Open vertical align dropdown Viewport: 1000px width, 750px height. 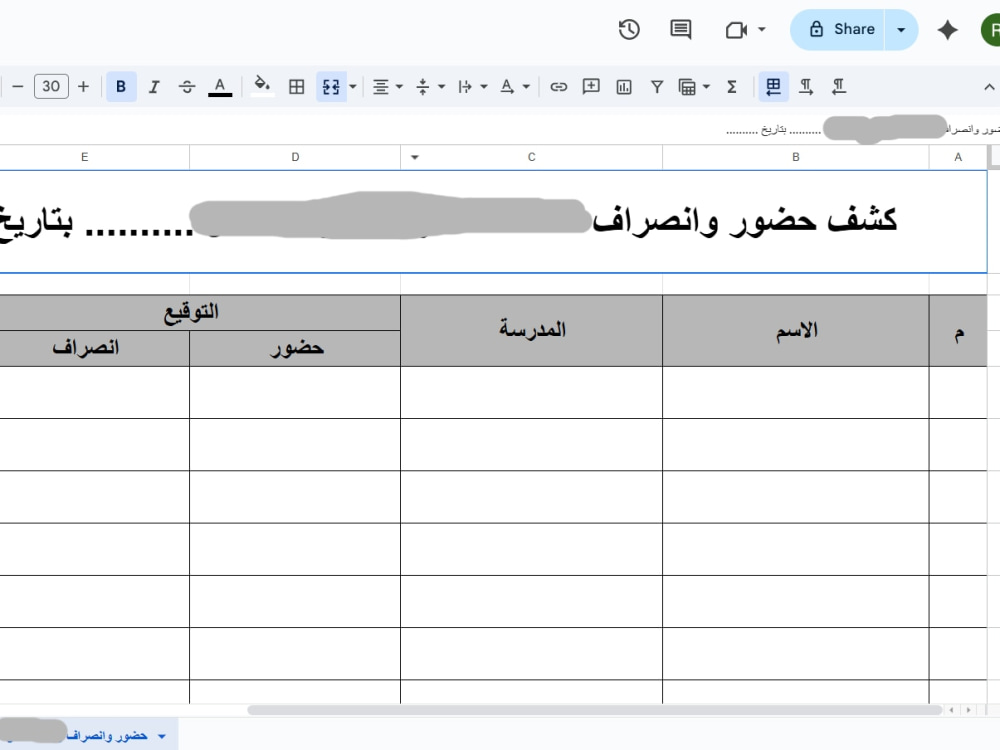coord(429,86)
